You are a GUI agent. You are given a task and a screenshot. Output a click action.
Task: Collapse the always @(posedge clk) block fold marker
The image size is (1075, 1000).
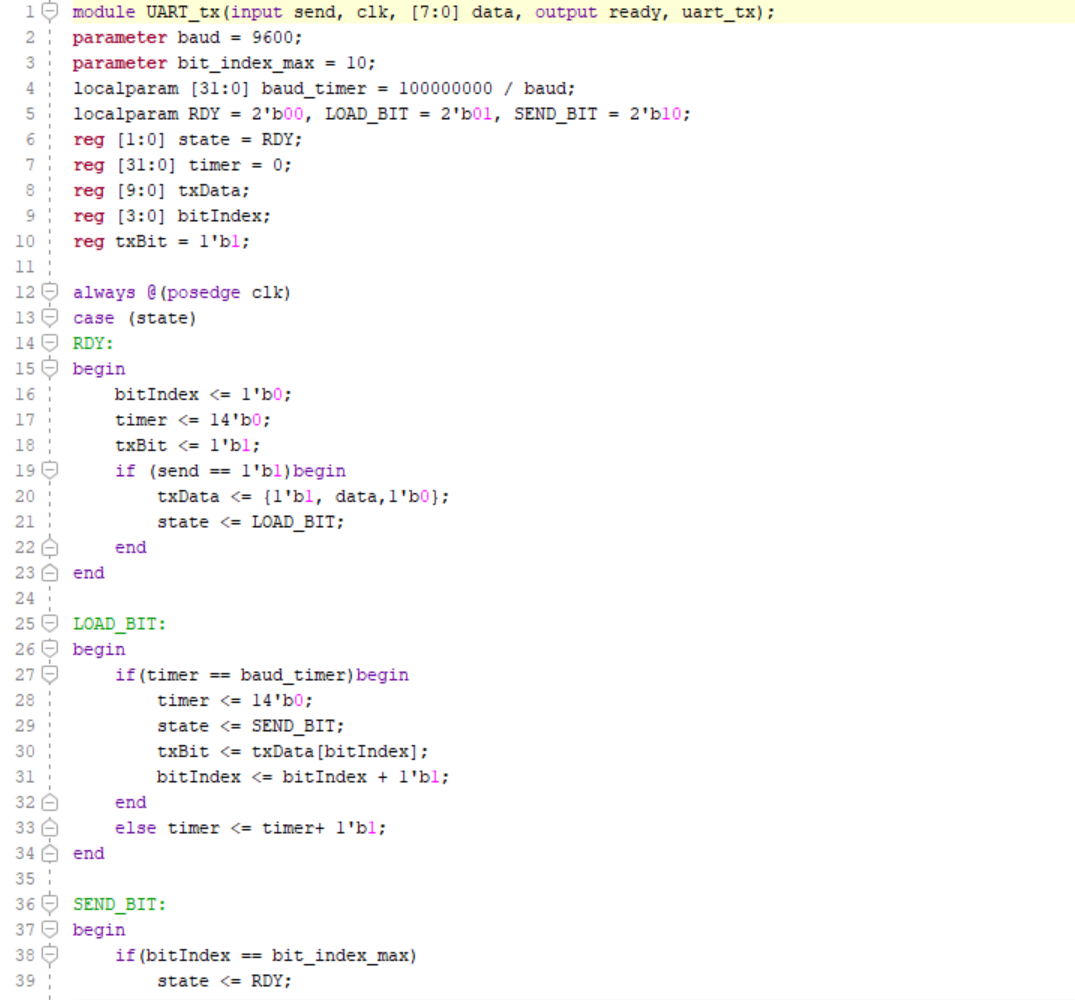click(x=50, y=292)
